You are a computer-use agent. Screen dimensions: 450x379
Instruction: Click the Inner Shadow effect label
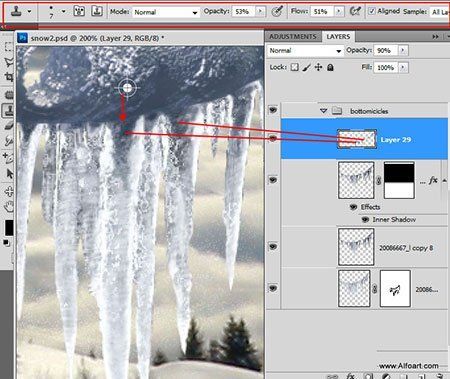[394, 219]
